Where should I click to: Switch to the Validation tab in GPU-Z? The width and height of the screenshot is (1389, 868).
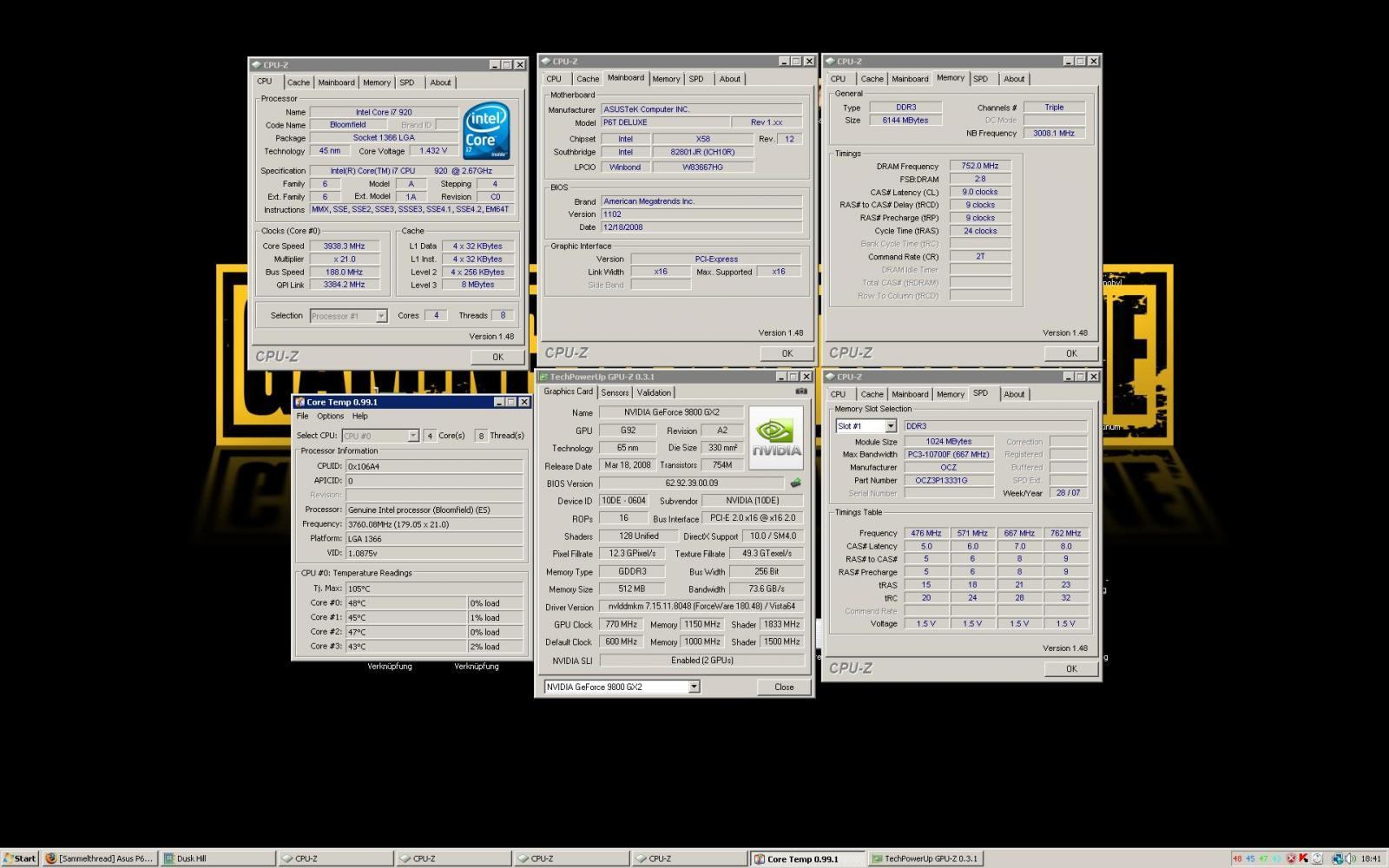pos(654,392)
